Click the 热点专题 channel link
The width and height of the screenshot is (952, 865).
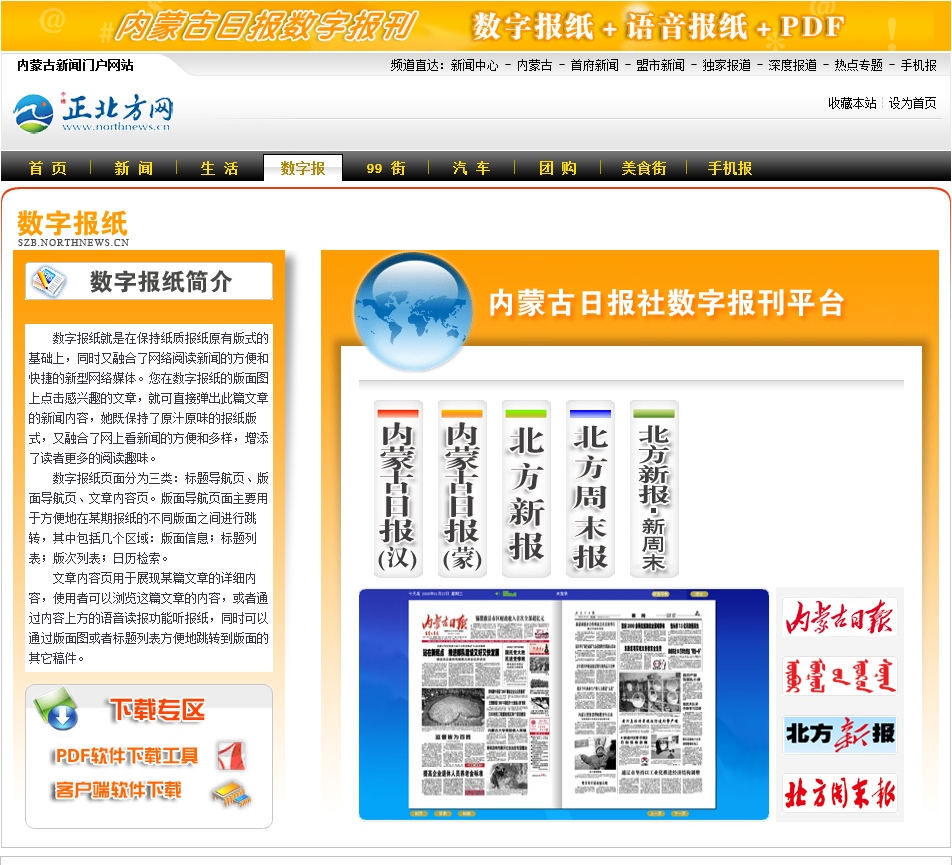[x=858, y=66]
